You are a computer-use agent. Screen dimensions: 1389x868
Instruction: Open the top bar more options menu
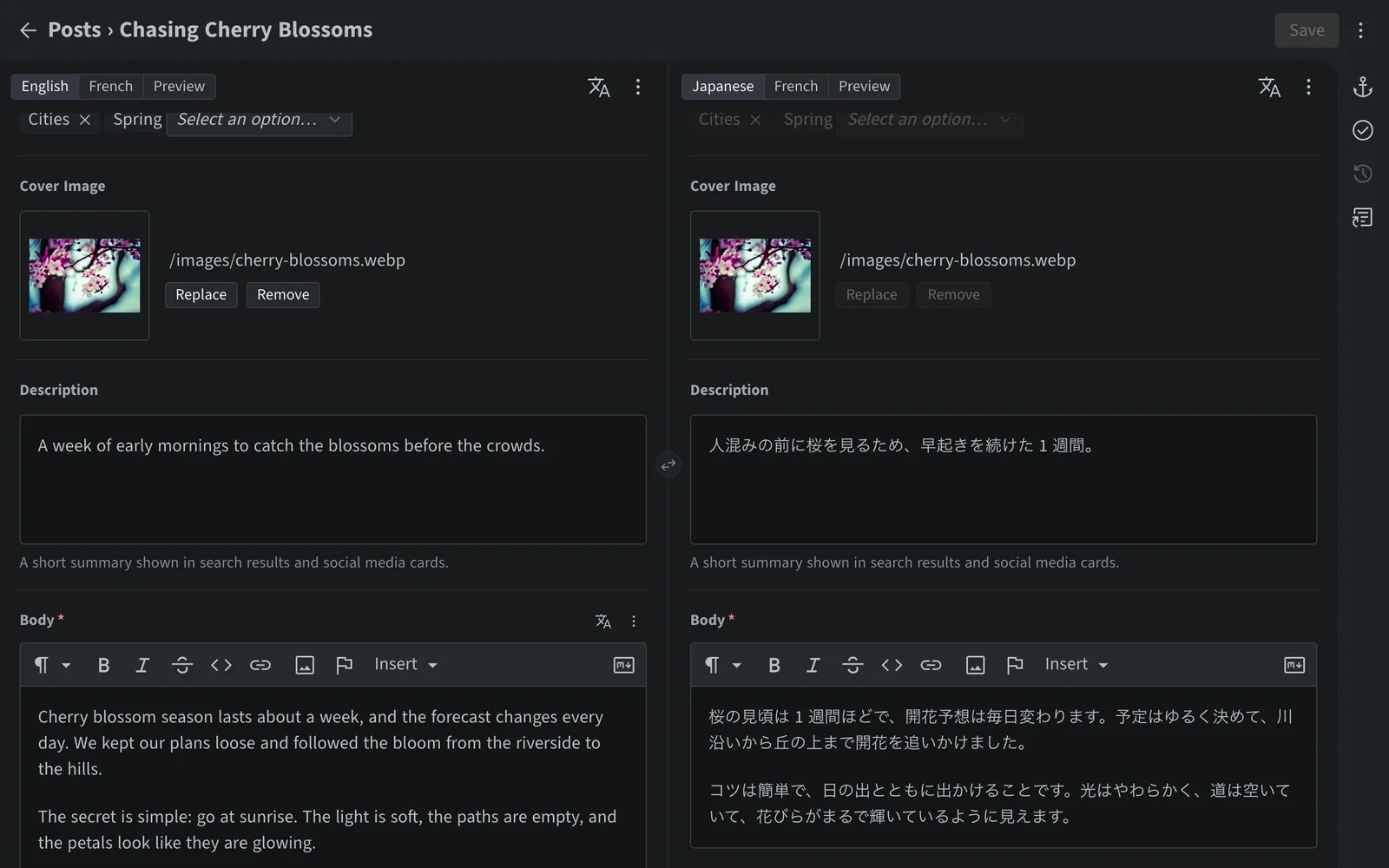click(1360, 30)
